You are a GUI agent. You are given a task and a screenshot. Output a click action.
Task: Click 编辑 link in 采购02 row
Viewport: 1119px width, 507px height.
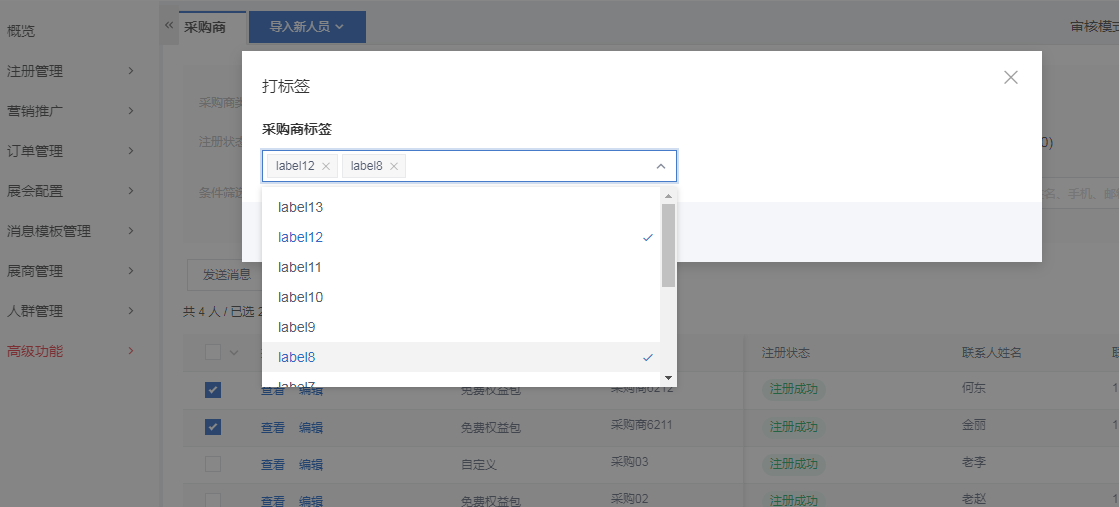(x=310, y=501)
